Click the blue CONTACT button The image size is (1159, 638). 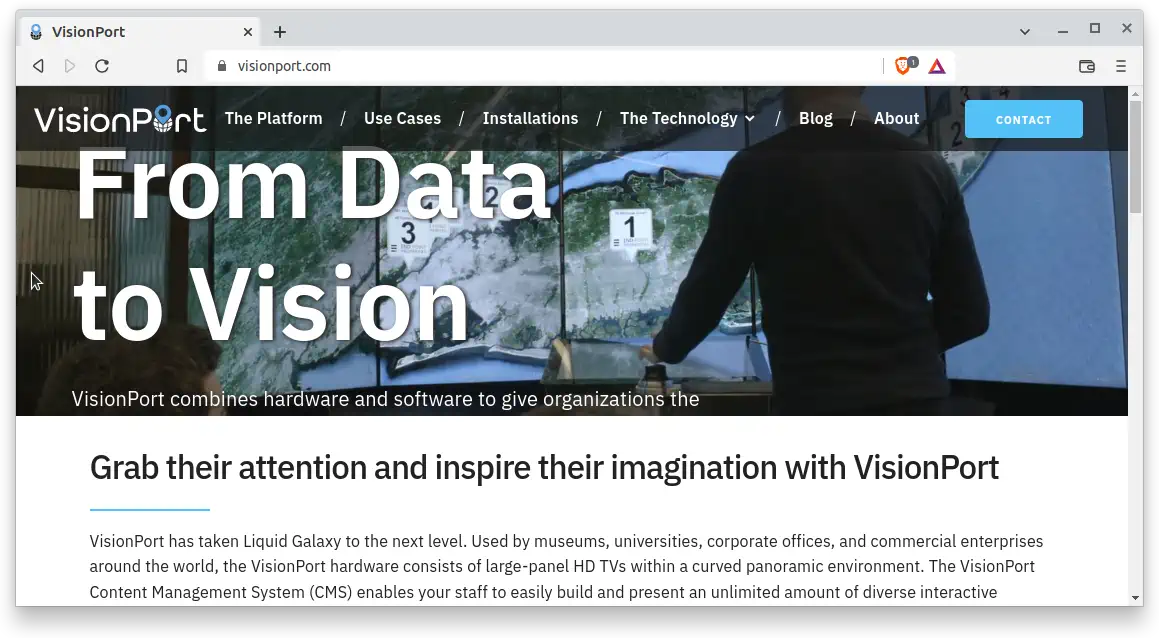(x=1024, y=119)
